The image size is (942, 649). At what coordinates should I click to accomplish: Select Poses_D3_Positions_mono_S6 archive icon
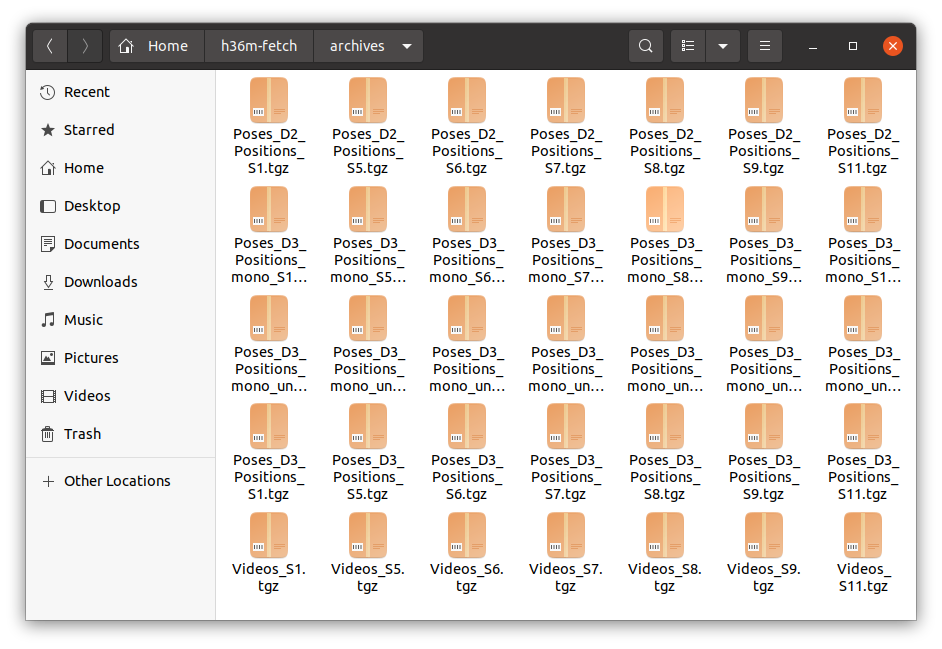pyautogui.click(x=467, y=209)
